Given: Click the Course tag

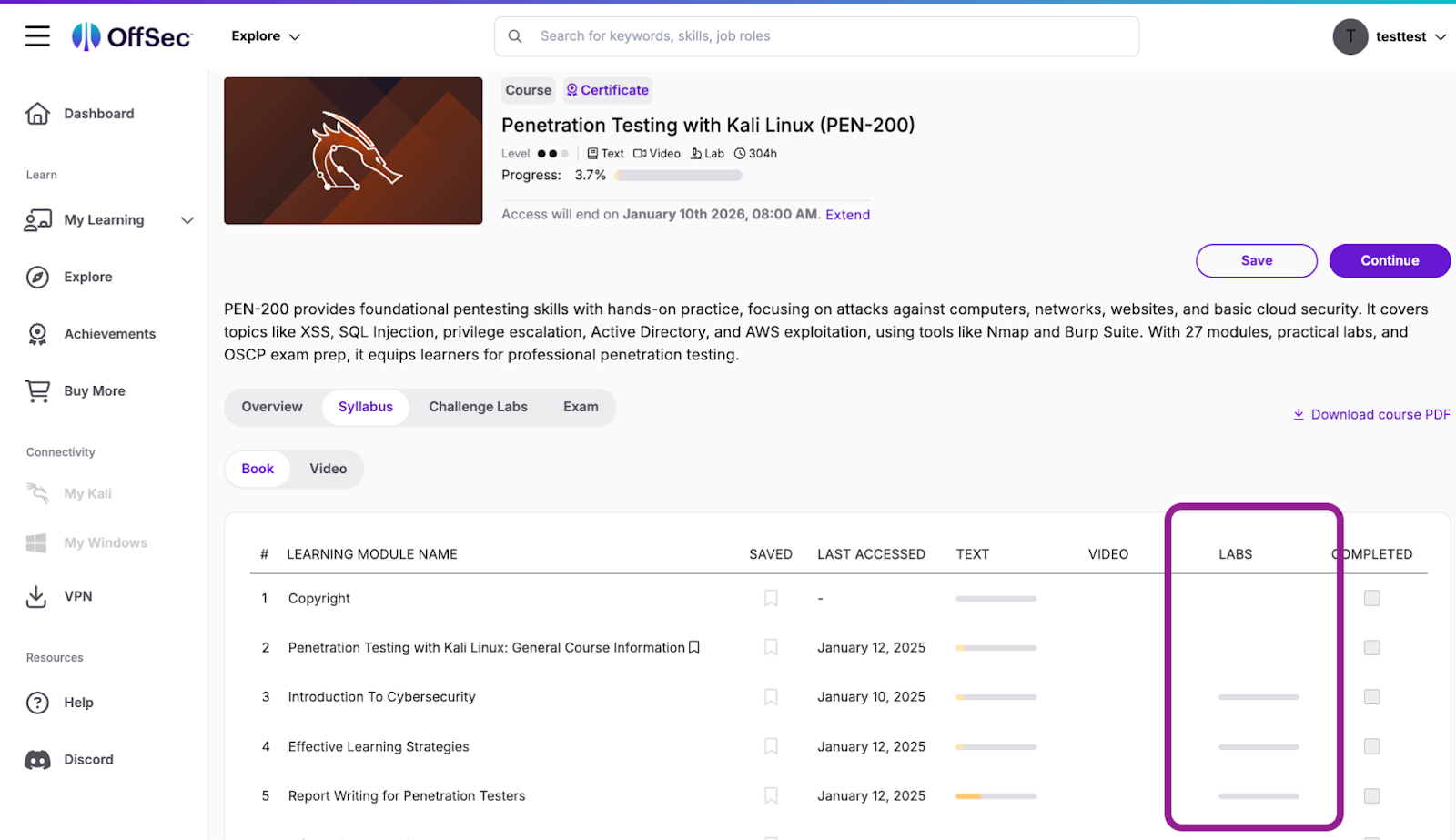Looking at the screenshot, I should [529, 90].
